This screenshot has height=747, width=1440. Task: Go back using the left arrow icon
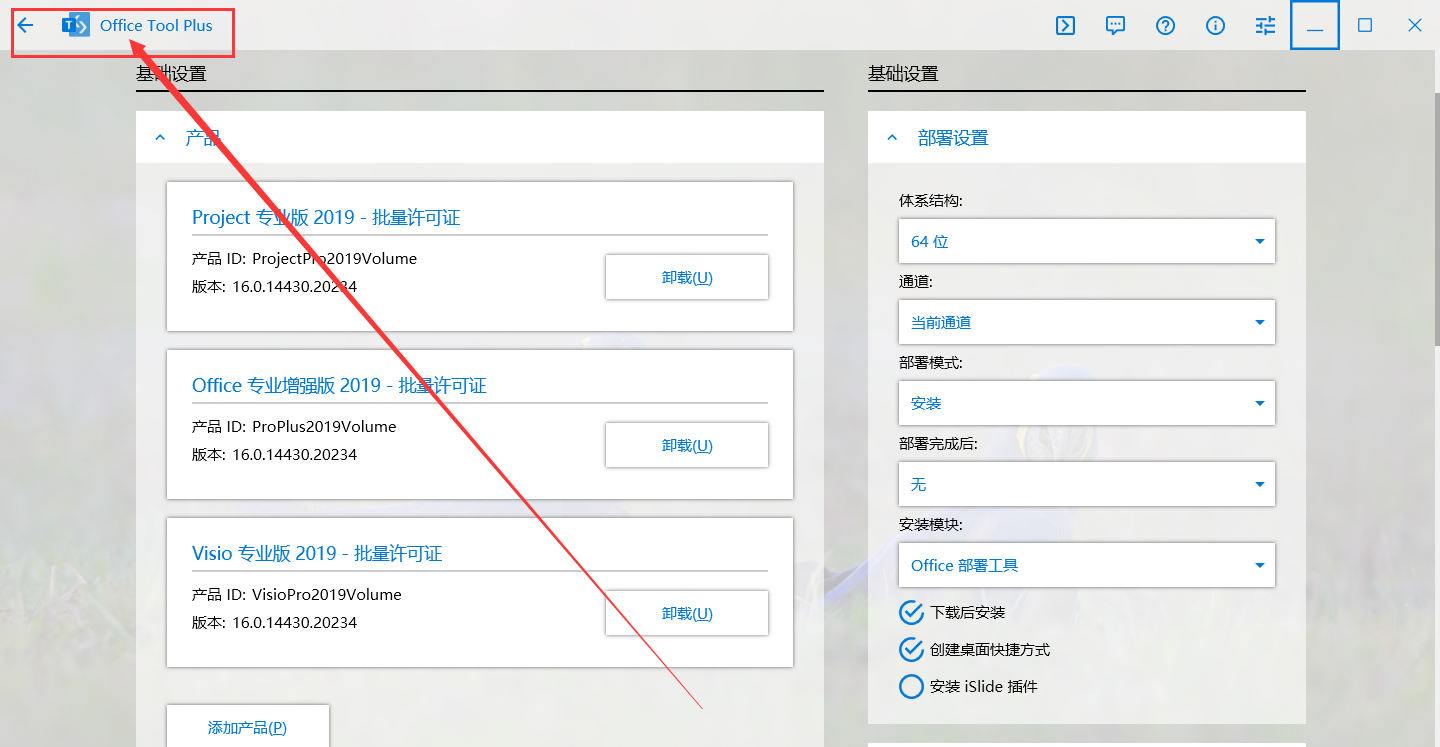pyautogui.click(x=26, y=26)
